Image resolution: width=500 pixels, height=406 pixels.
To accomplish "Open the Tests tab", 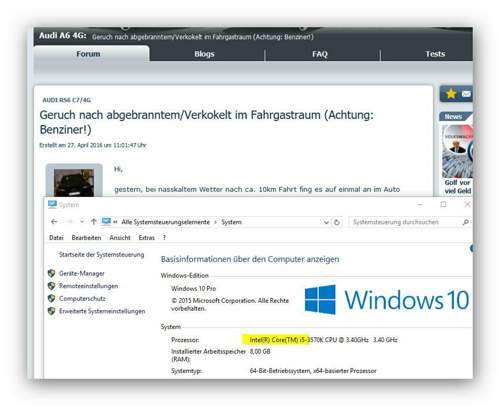I will pos(435,54).
